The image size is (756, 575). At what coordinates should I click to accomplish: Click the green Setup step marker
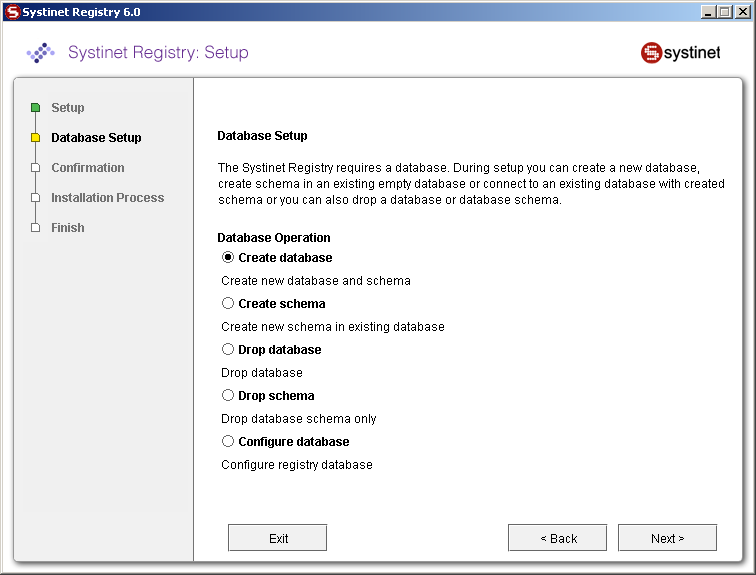[35, 107]
